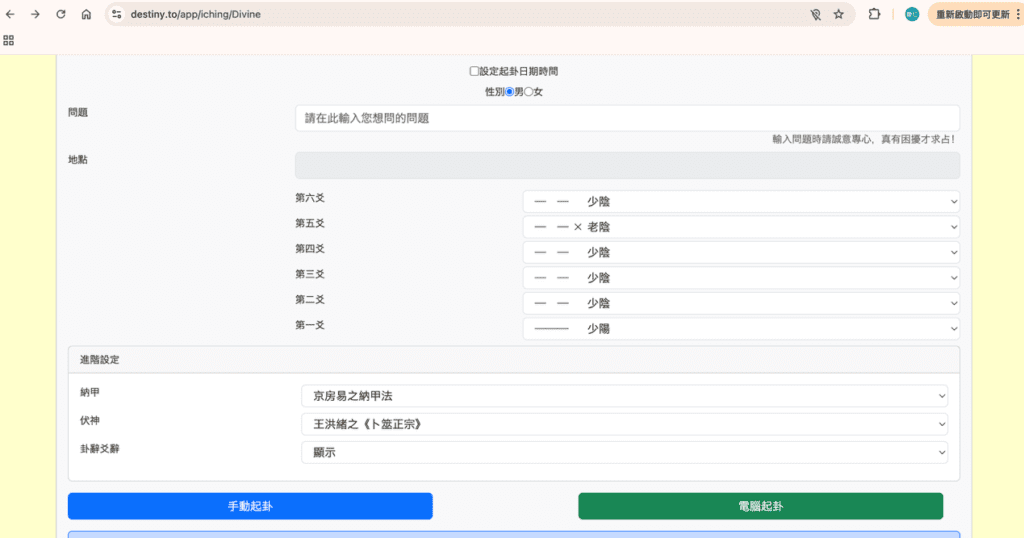Open the extensions puzzle icon
The height and width of the screenshot is (538, 1024).
pos(875,15)
